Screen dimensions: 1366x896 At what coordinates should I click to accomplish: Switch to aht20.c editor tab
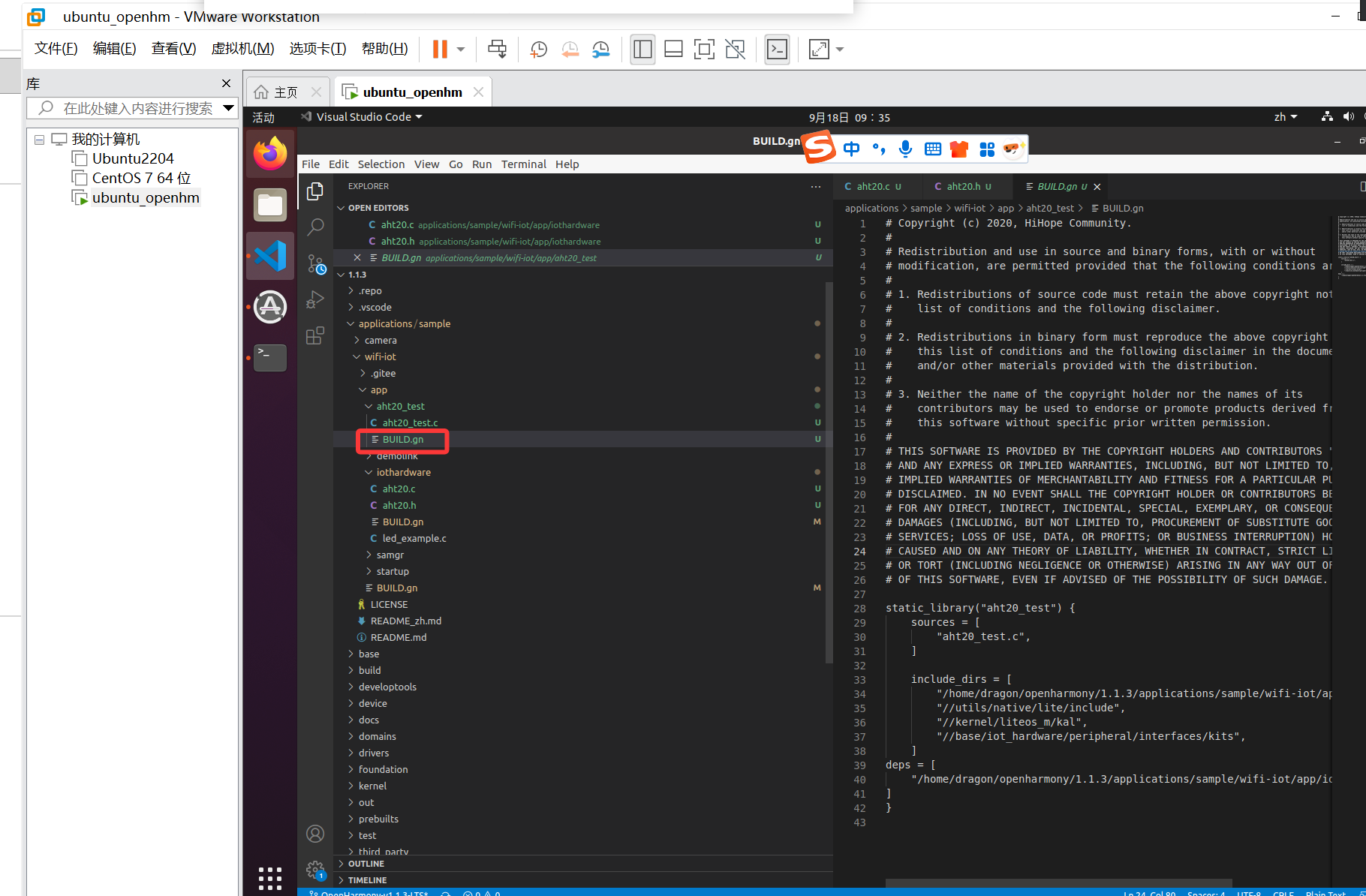coord(874,187)
